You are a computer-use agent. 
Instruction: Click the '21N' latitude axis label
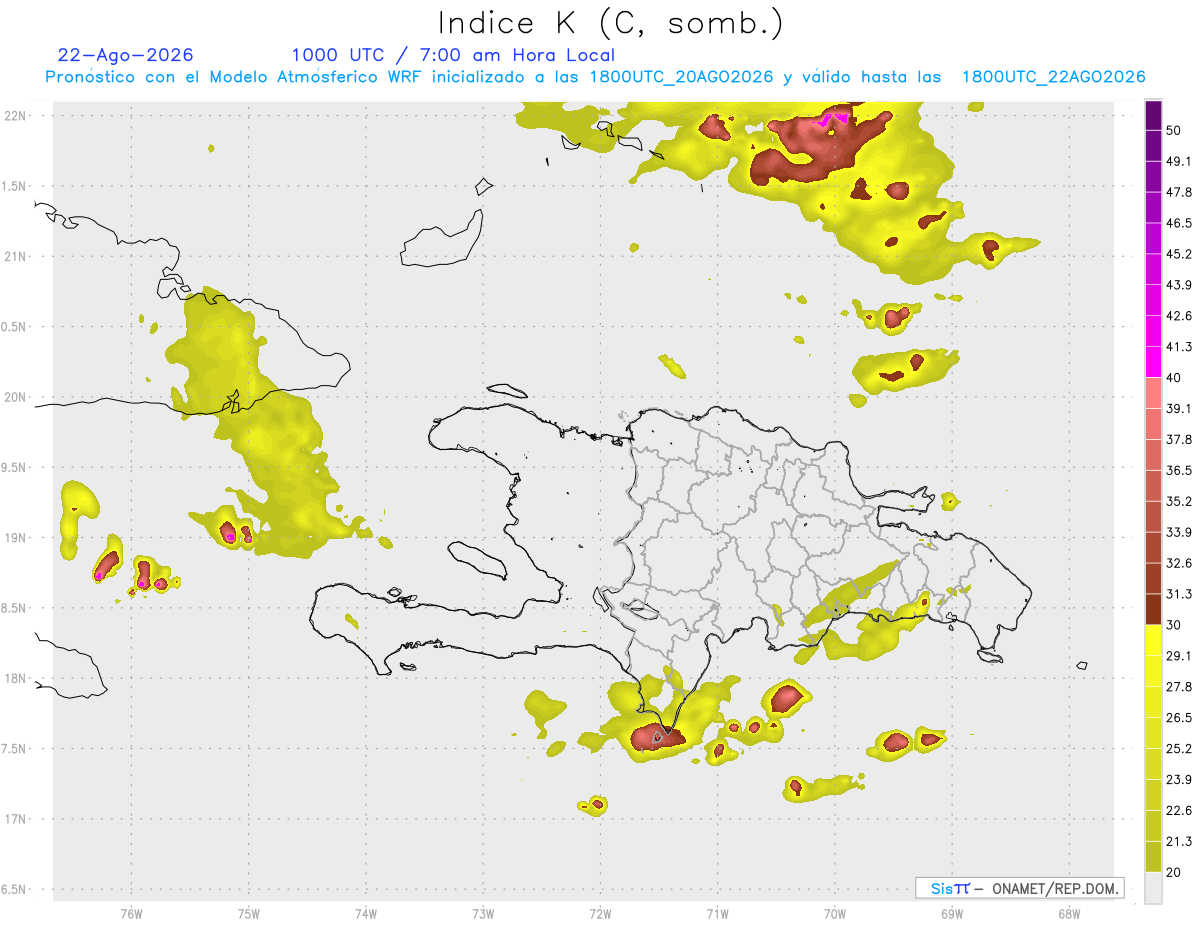[15, 257]
